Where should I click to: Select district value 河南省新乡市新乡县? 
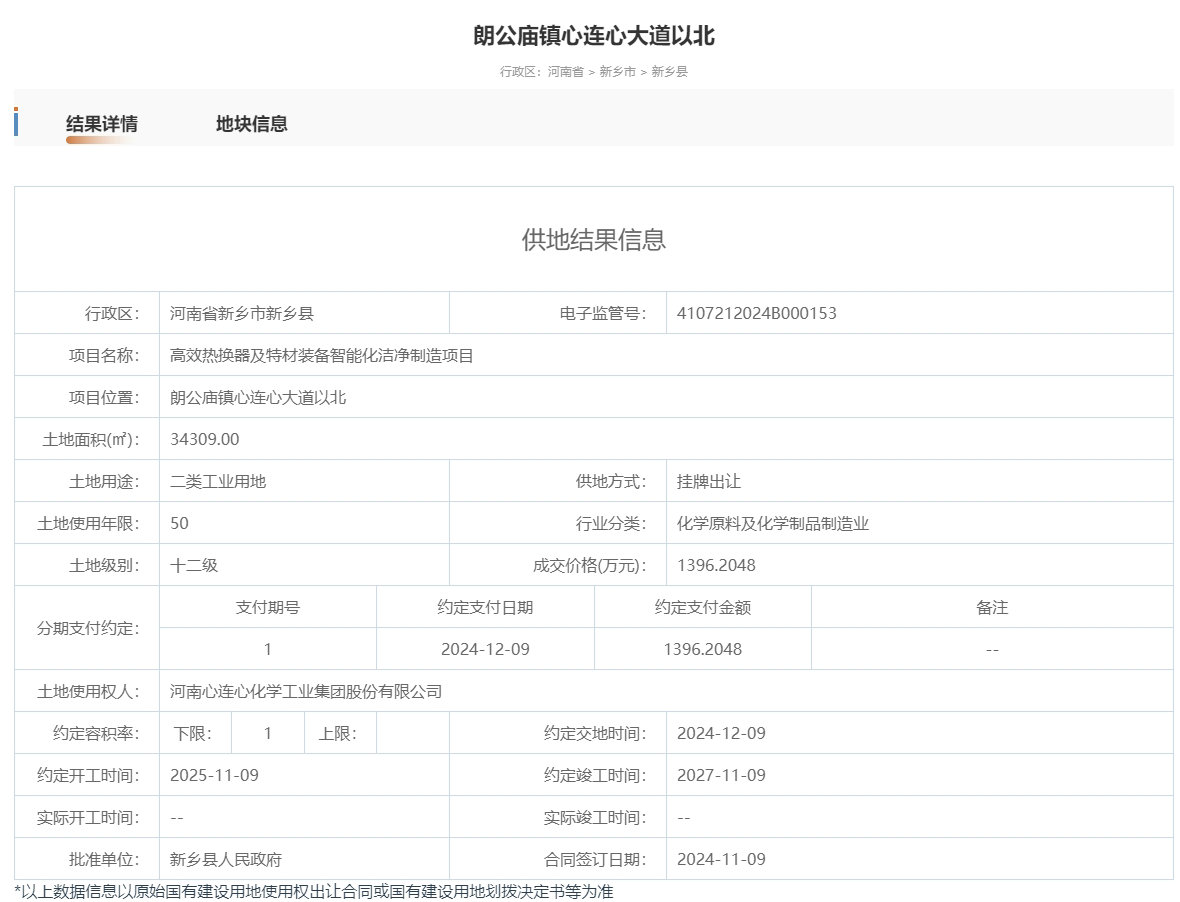[242, 313]
